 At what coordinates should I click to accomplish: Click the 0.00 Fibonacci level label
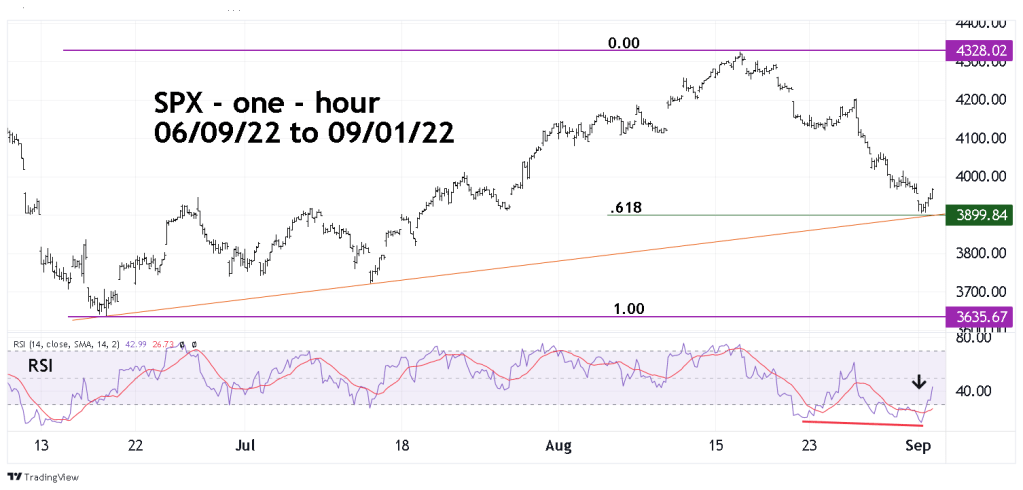pos(624,43)
